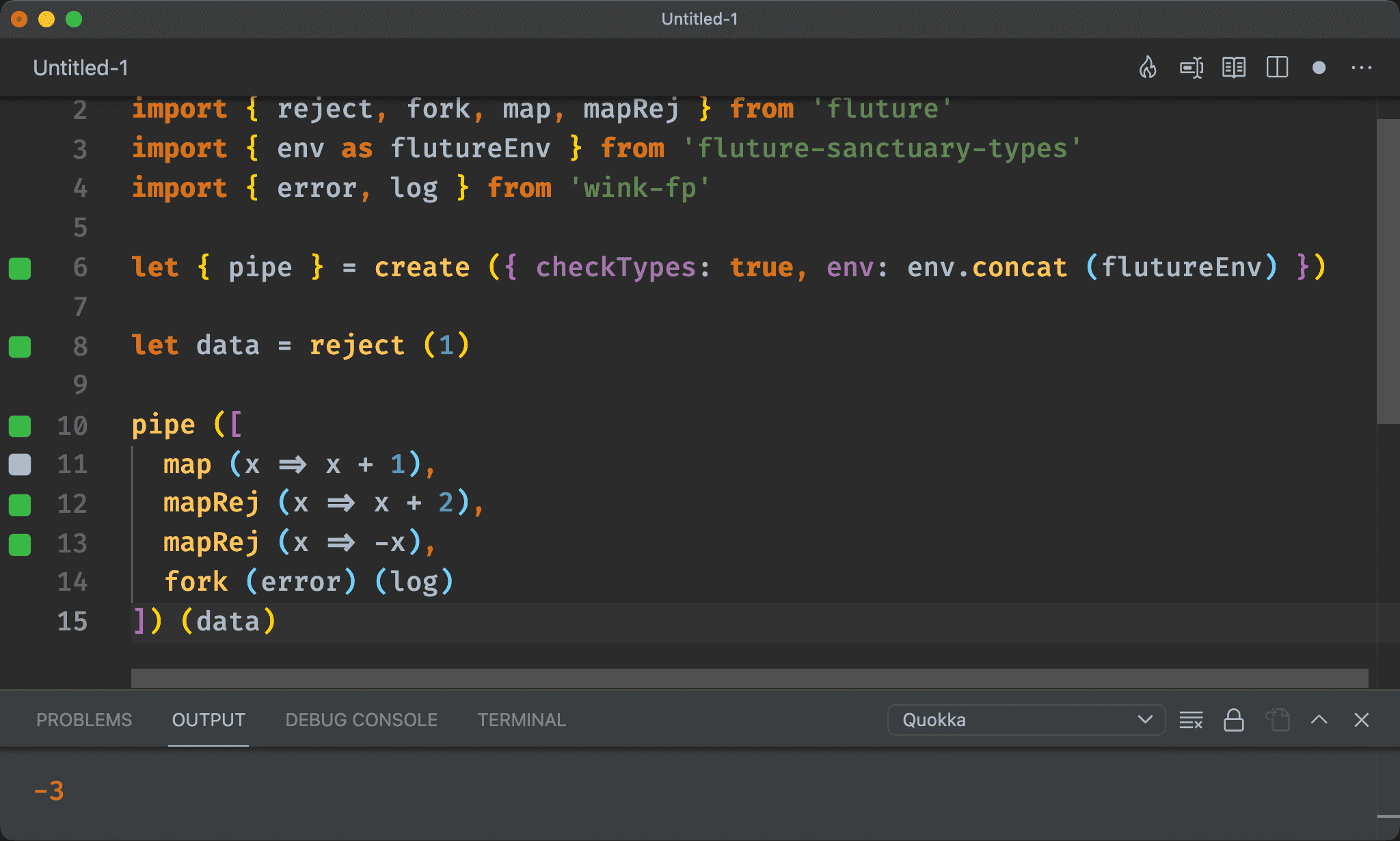Screen dimensions: 1400x841
Task: Click the green coverage marker on line 12
Action: pos(20,505)
